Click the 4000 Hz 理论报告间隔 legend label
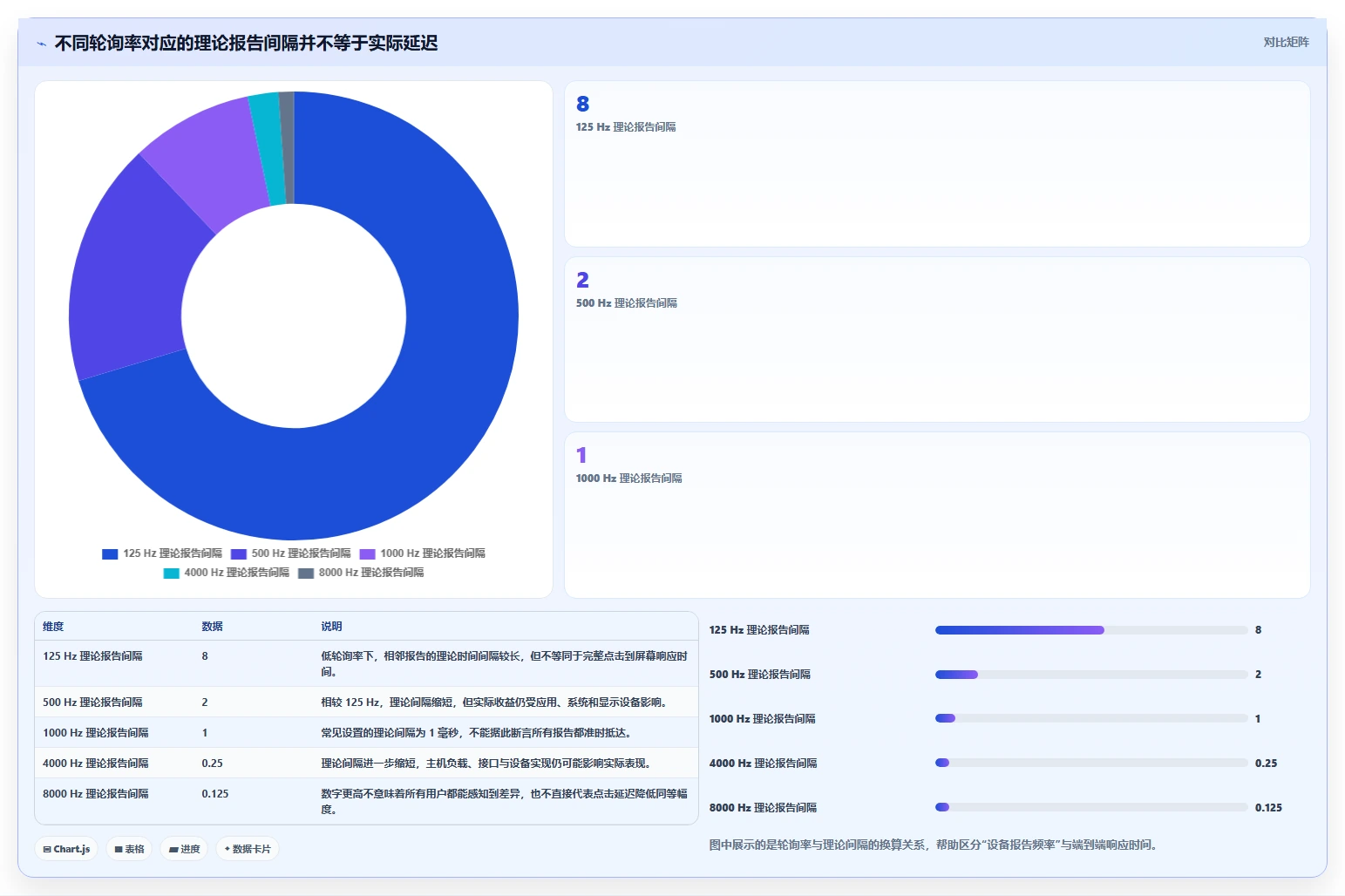 [236, 573]
